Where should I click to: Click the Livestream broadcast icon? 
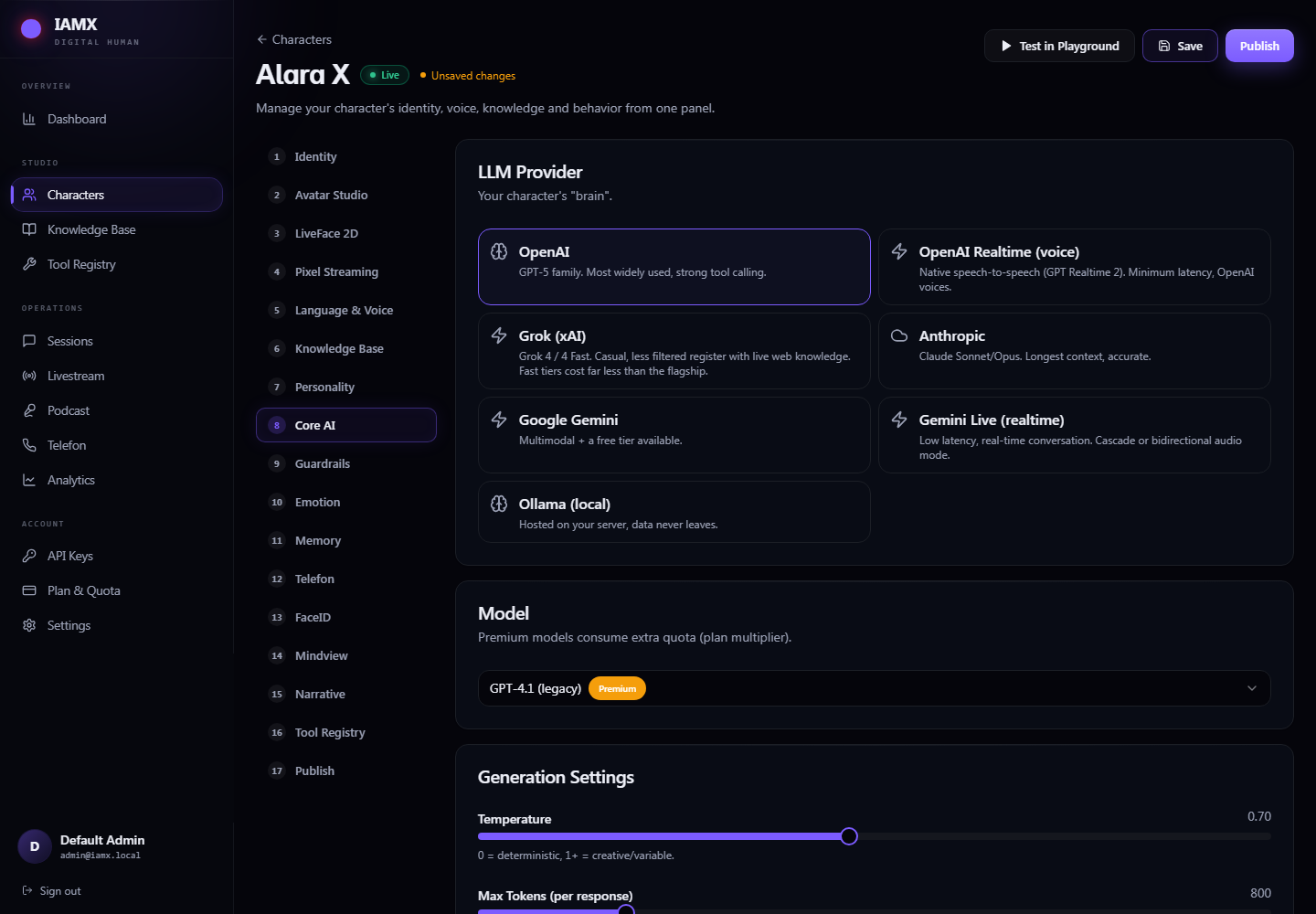point(29,376)
